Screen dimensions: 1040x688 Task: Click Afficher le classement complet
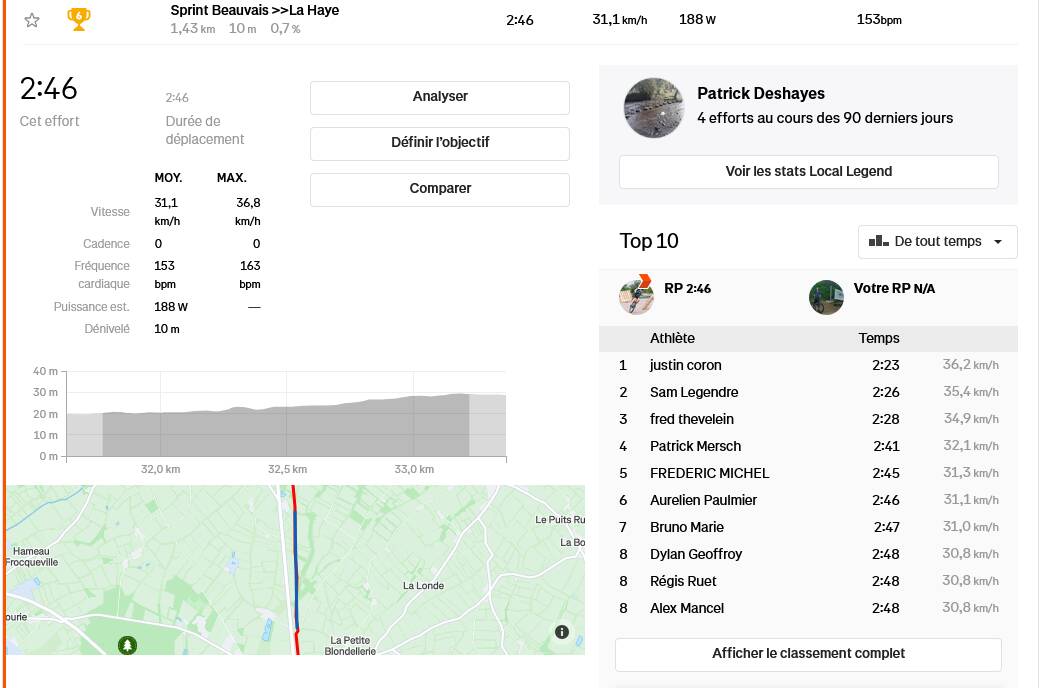[809, 654]
